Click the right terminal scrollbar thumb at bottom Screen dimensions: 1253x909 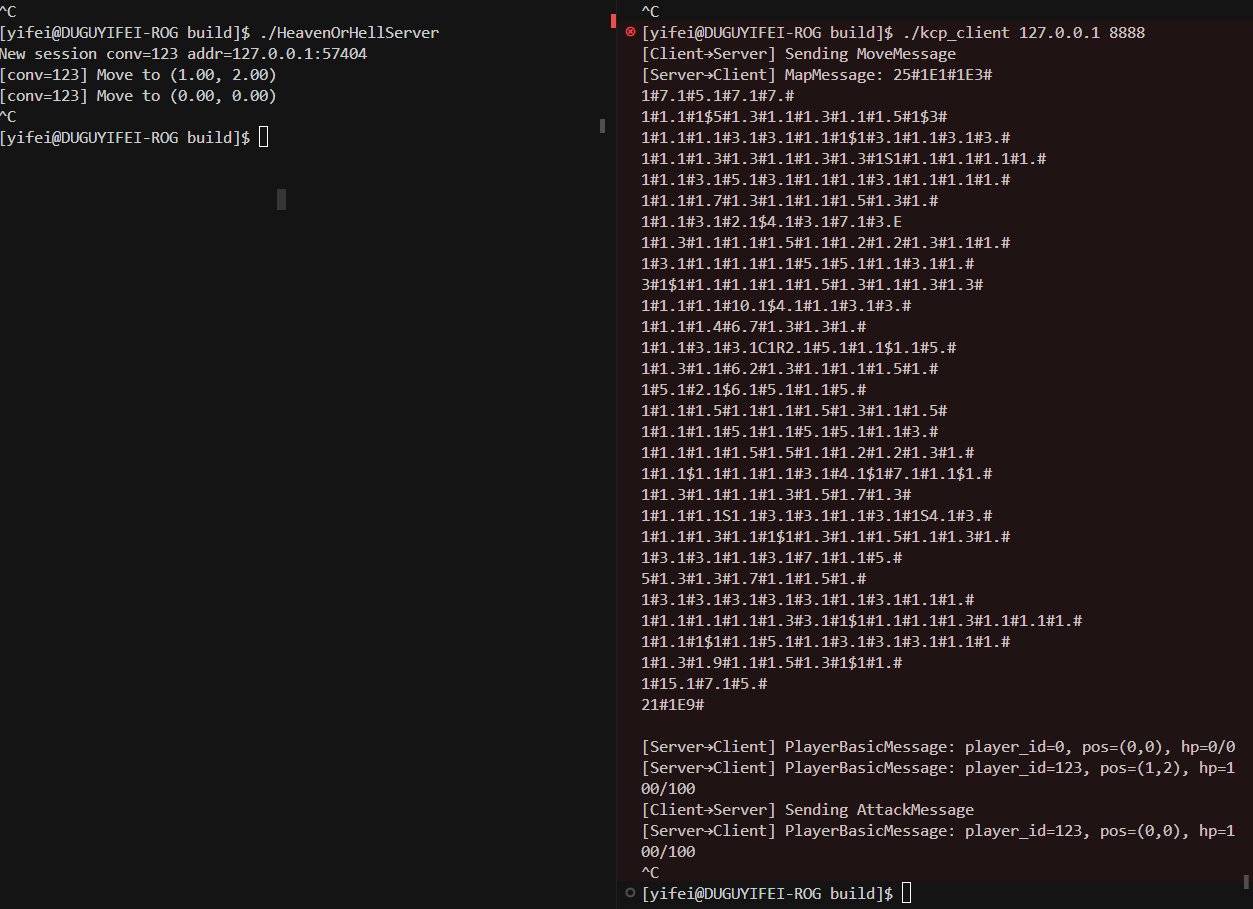pos(1246,882)
